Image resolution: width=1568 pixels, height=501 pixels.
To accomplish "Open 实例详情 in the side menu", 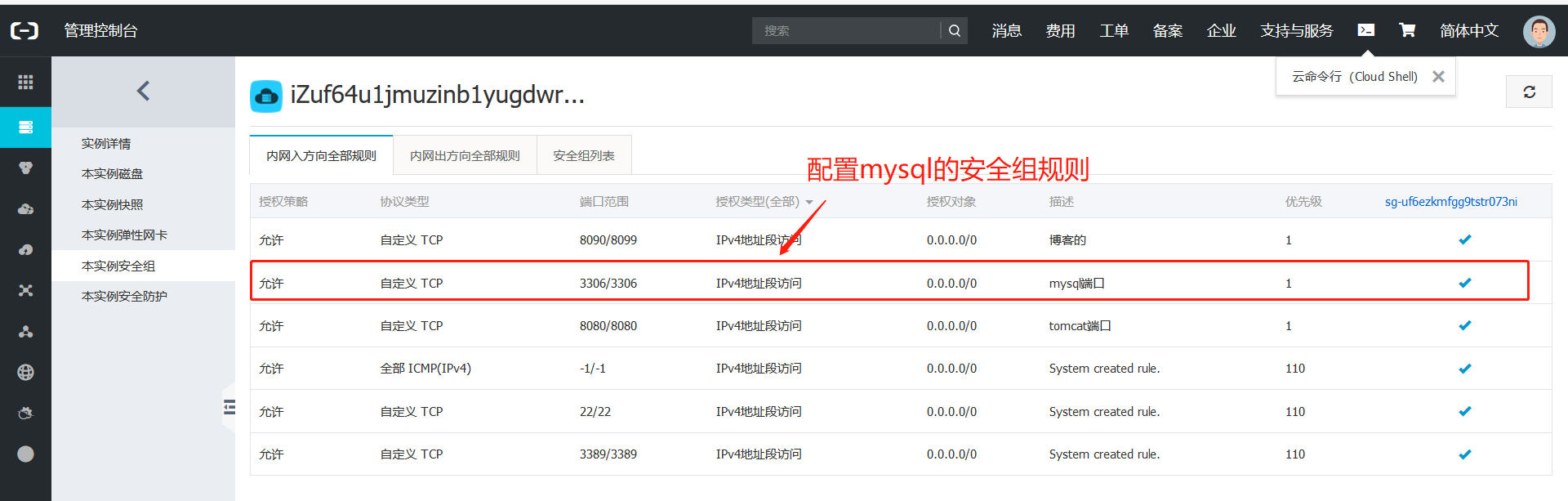I will 106,143.
